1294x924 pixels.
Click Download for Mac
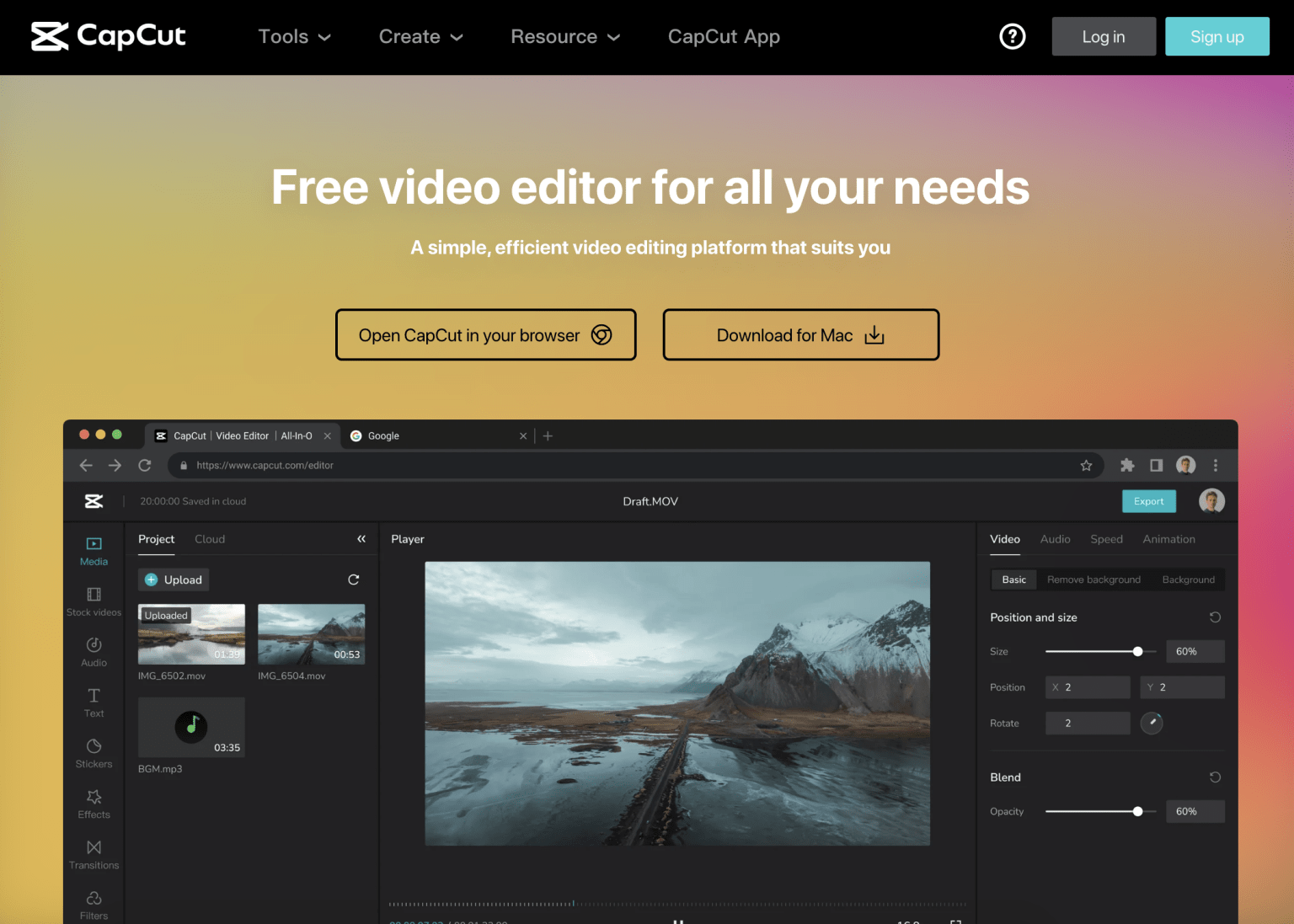[x=799, y=334]
